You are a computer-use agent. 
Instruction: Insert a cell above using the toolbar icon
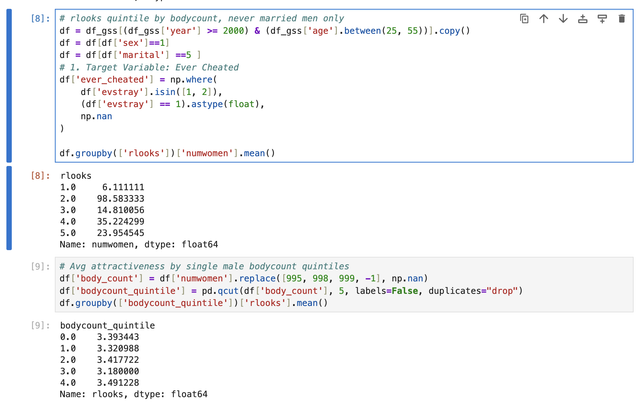click(x=583, y=19)
